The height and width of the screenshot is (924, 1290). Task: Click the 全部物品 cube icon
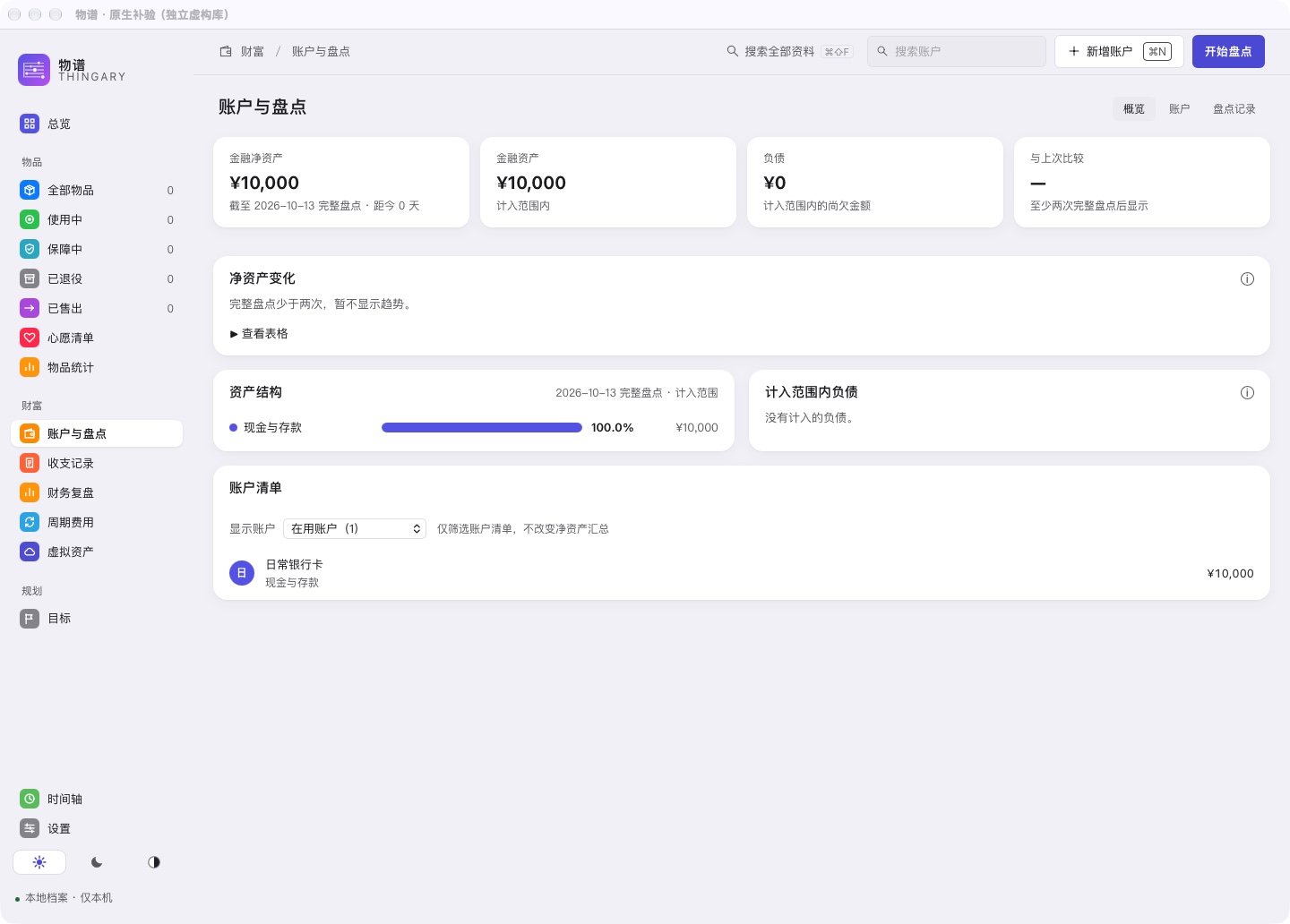(x=30, y=190)
